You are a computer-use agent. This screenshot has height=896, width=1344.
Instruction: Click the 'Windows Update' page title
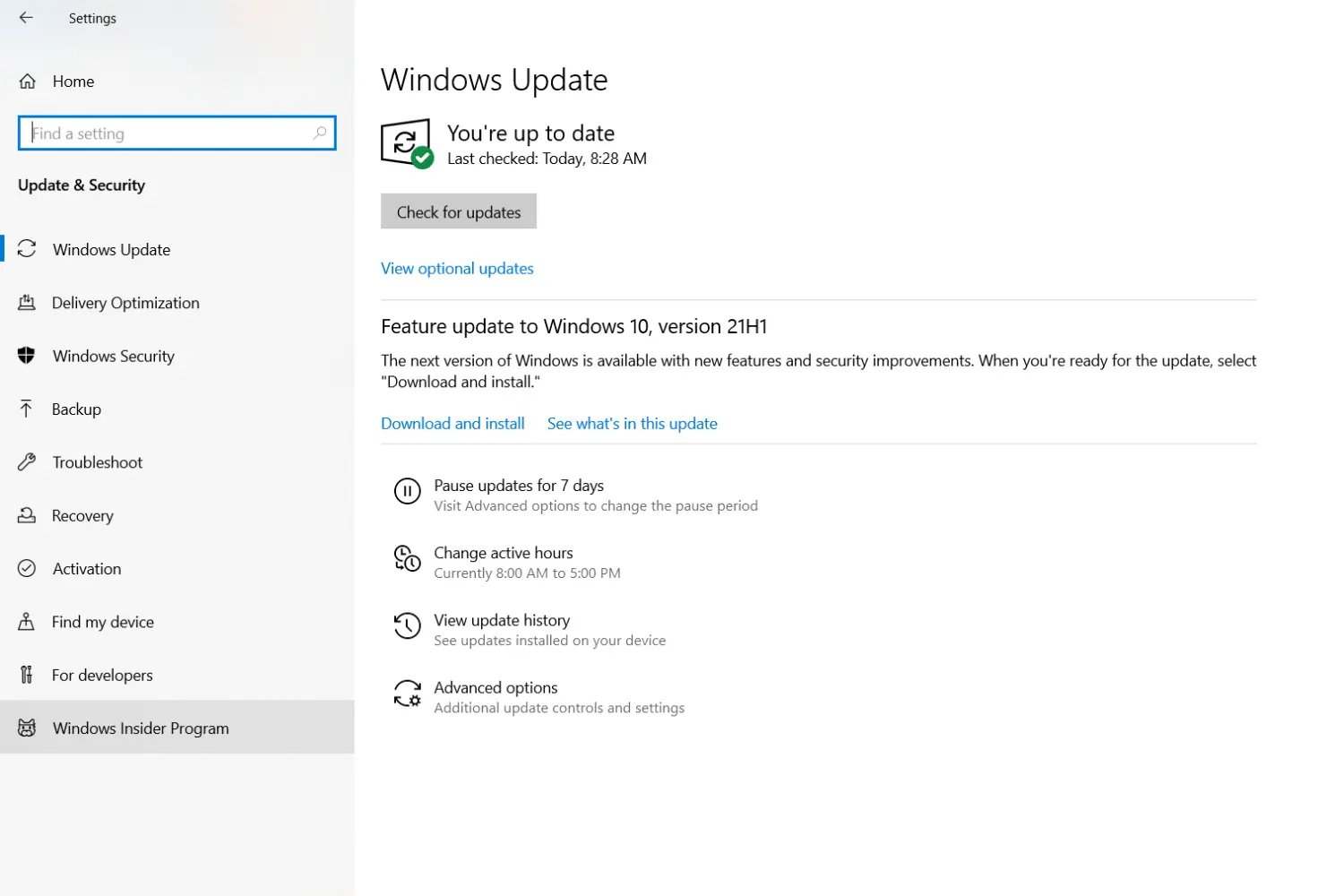pos(495,80)
